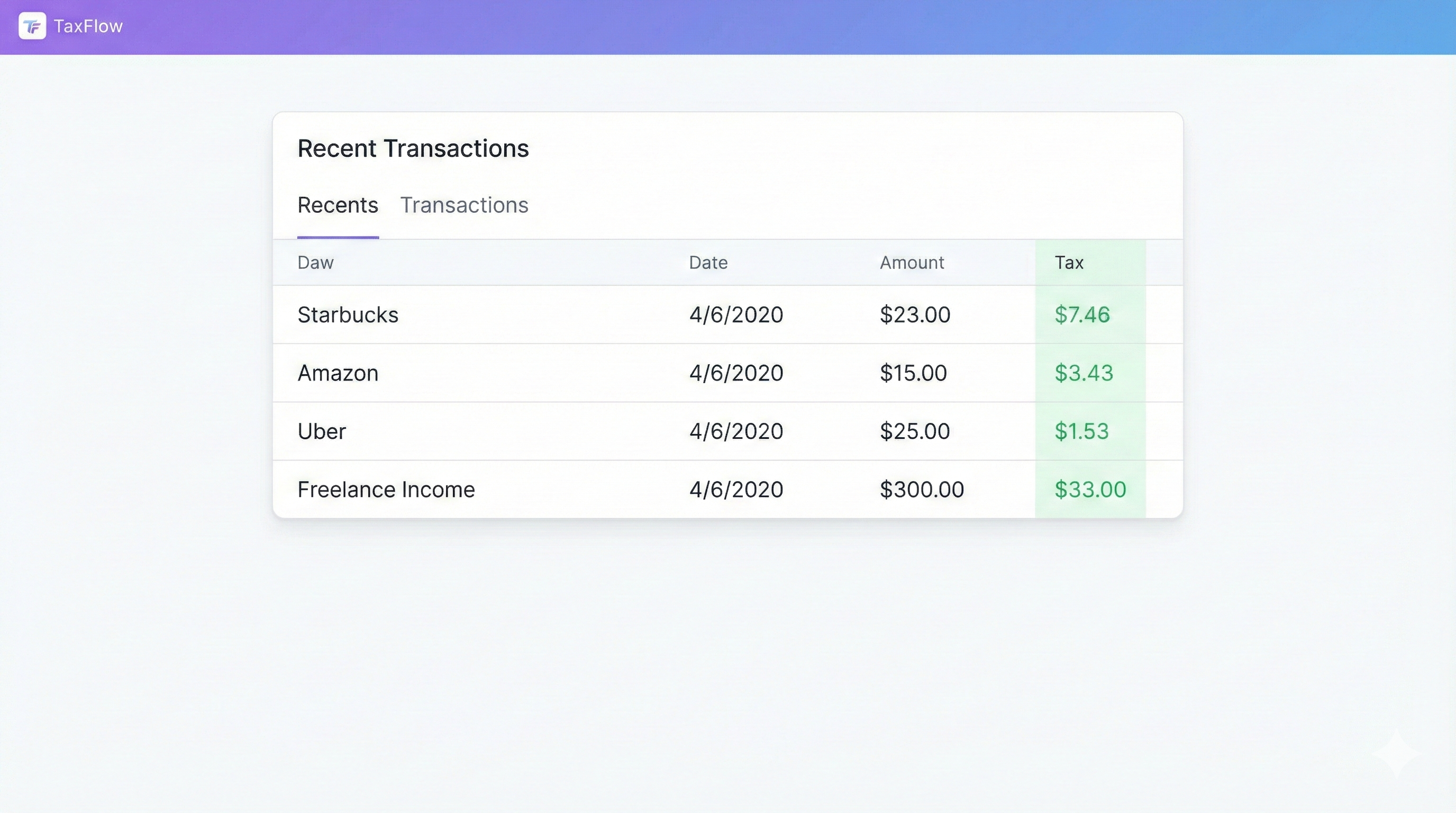
Task: Click the 4/6/2020 date for Uber
Action: click(736, 431)
